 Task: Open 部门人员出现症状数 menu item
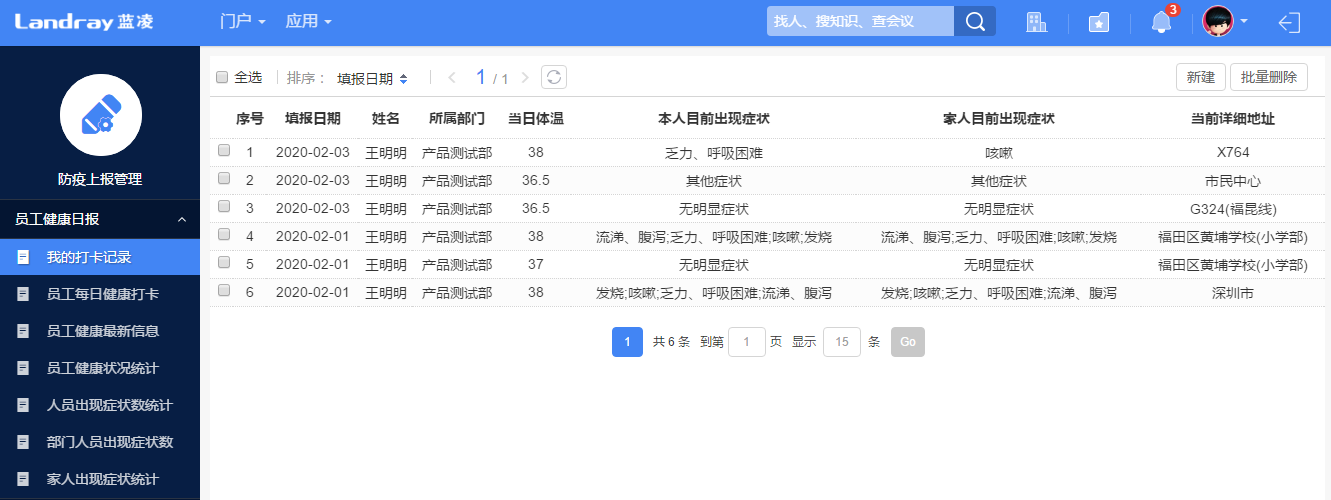100,442
